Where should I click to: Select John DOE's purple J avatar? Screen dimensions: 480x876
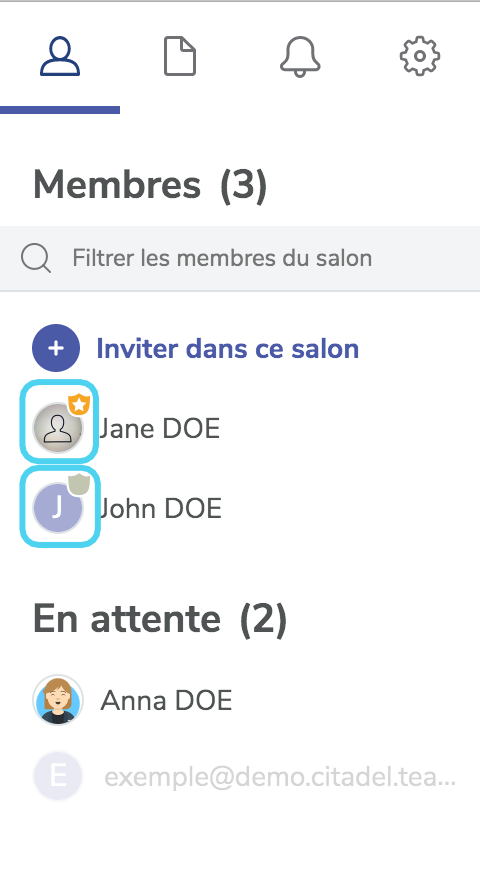pos(58,508)
